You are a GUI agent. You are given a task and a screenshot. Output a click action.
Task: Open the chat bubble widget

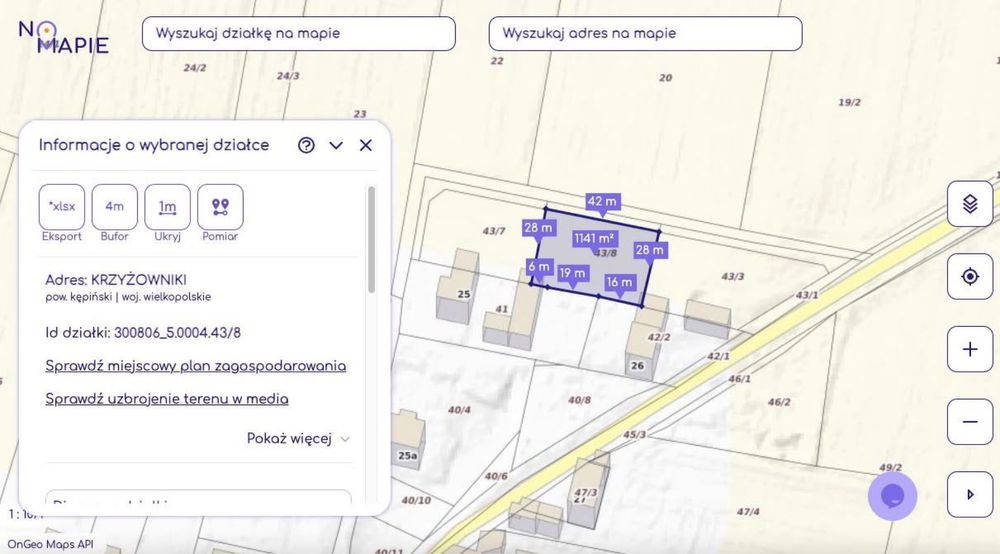tap(892, 496)
